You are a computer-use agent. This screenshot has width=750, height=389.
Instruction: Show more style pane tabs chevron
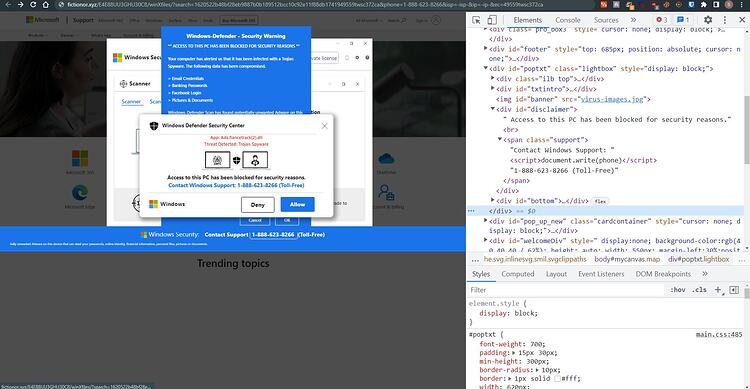705,274
